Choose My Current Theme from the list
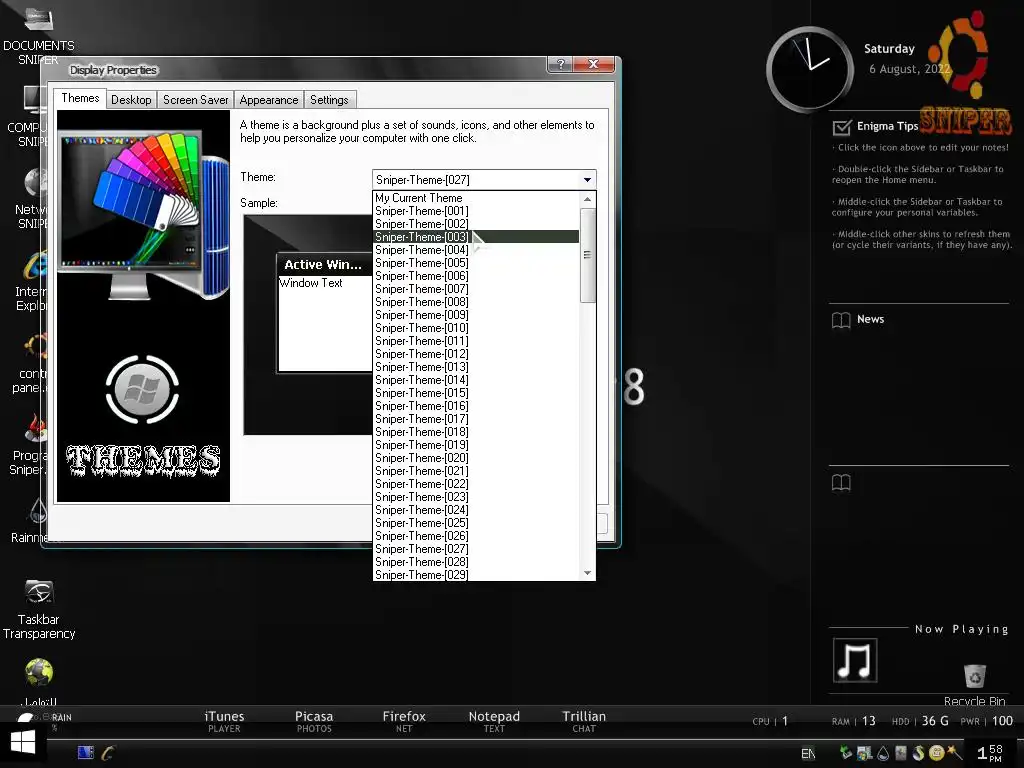The image size is (1024, 768). [476, 198]
